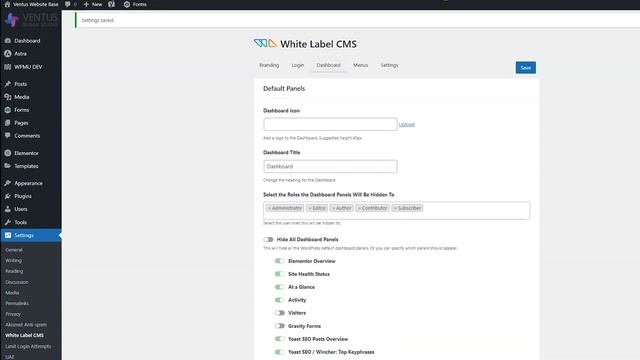Click the Ventus logo in sidebar
The width and height of the screenshot is (640, 360).
31,20
